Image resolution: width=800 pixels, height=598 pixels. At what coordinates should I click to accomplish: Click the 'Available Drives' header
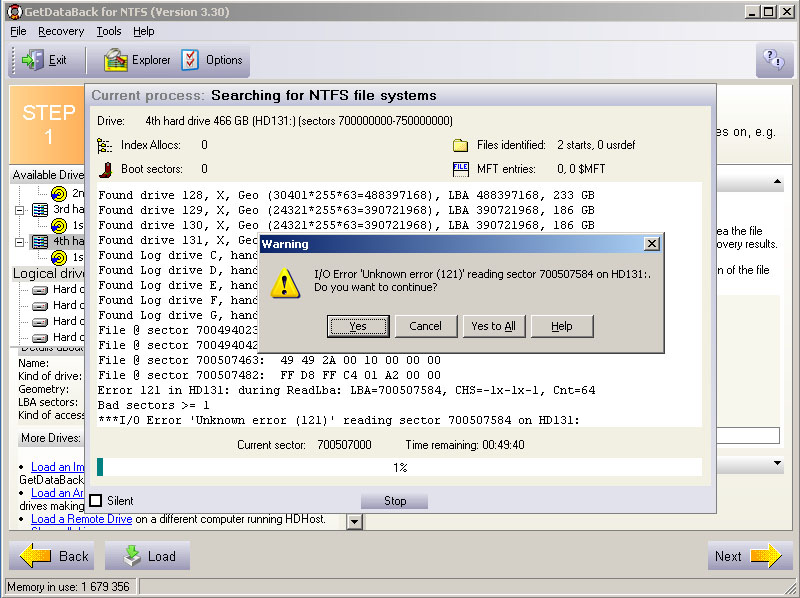point(48,175)
